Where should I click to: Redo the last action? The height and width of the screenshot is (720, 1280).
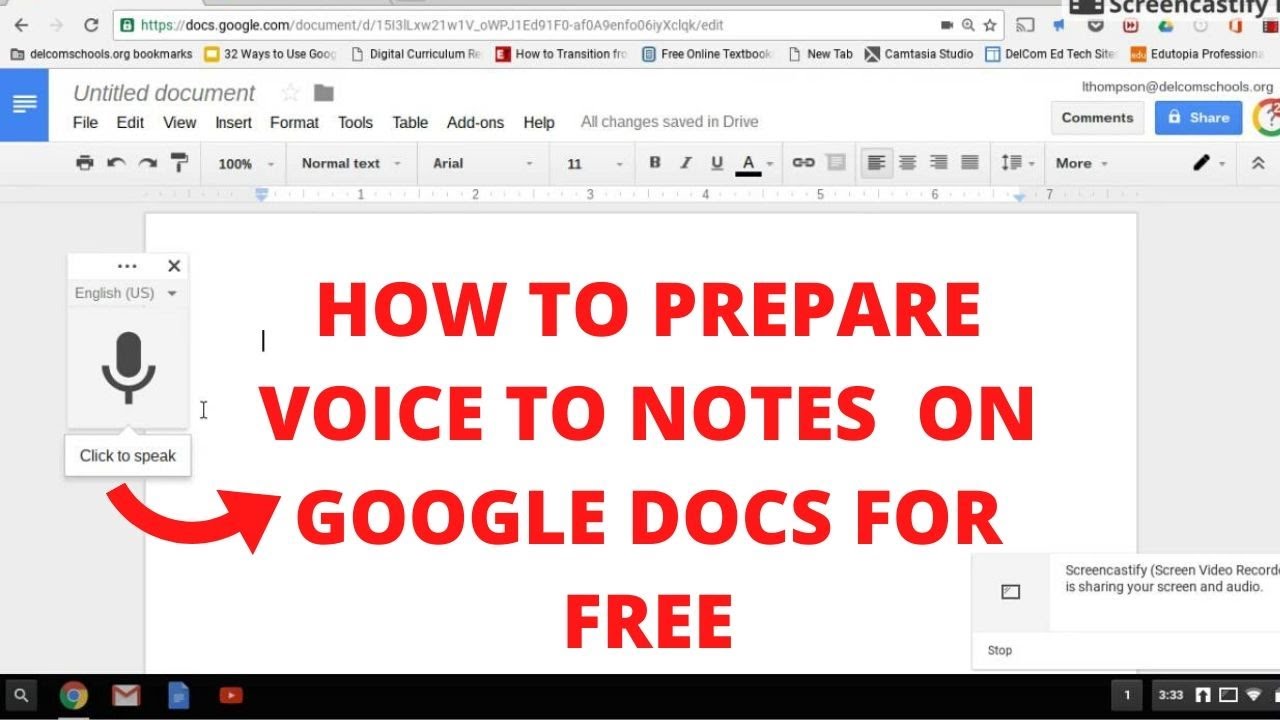[148, 163]
